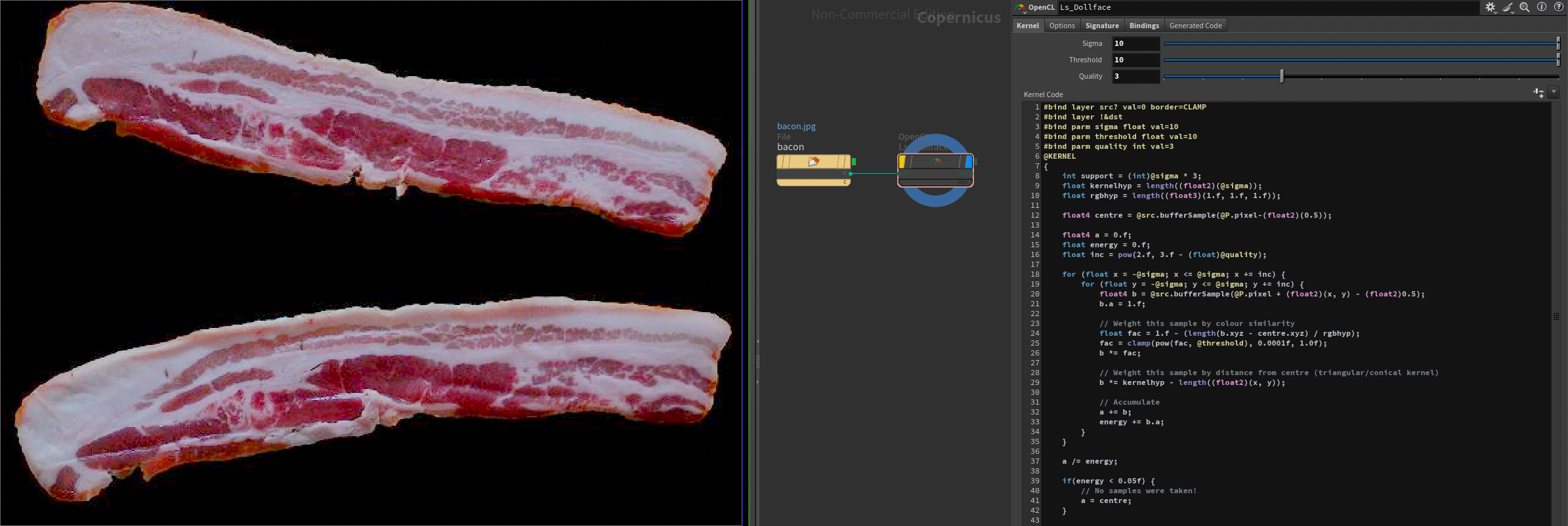Click the Quality slider handle
1568x526 pixels.
[1282, 76]
